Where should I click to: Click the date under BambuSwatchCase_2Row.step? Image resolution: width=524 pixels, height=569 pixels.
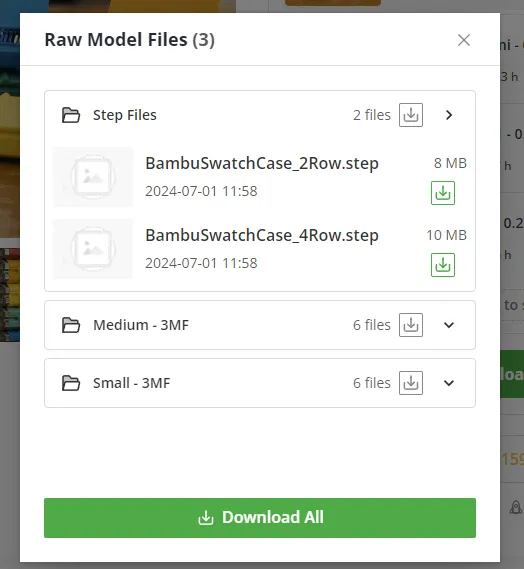(x=201, y=191)
